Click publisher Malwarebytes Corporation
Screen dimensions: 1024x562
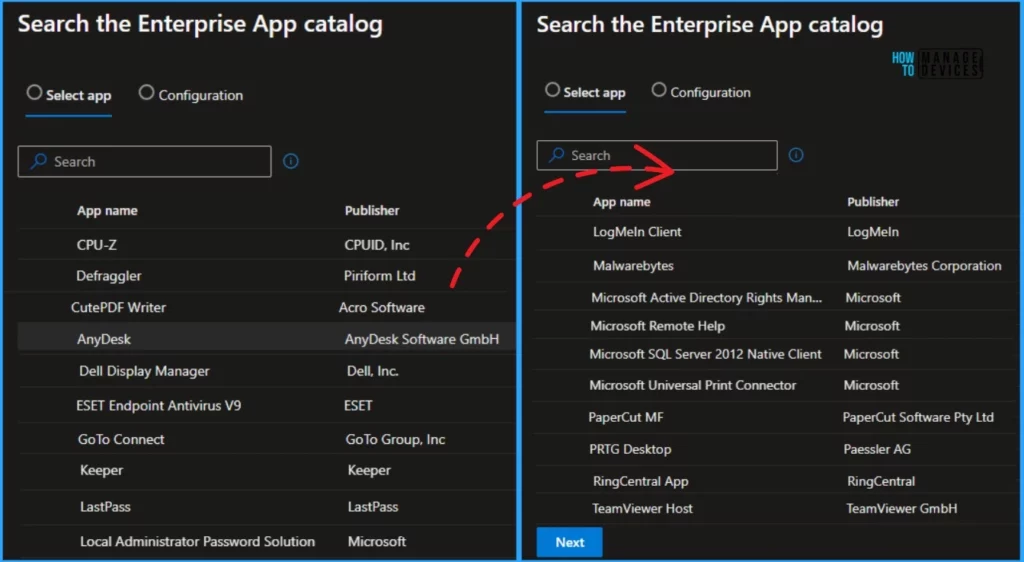point(924,266)
